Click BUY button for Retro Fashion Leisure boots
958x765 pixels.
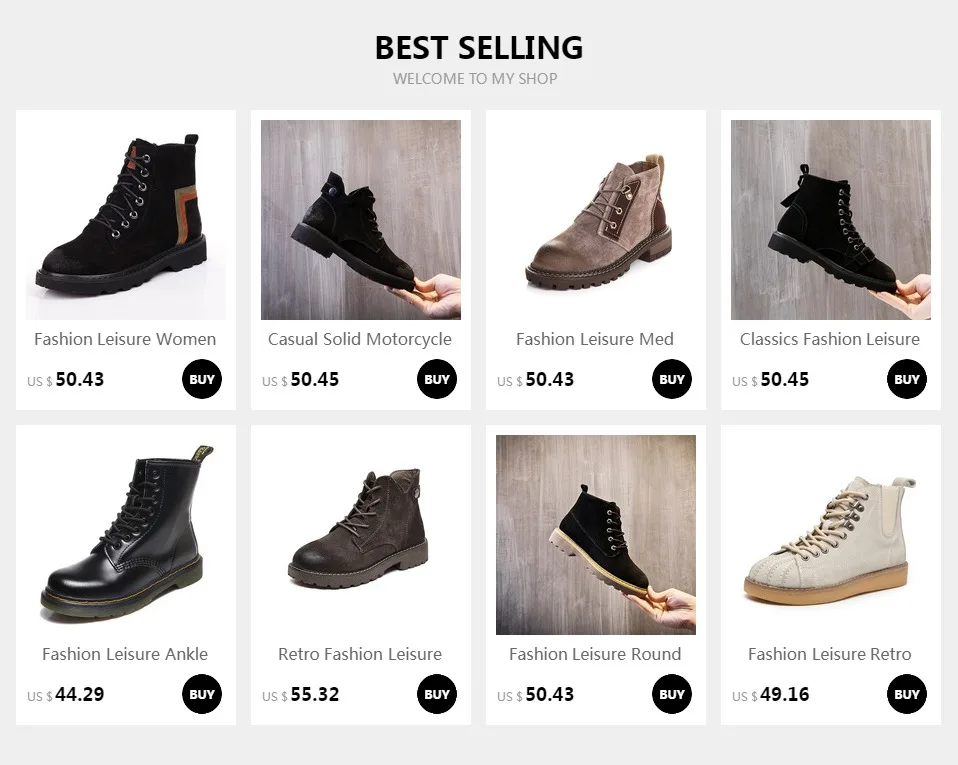click(437, 694)
